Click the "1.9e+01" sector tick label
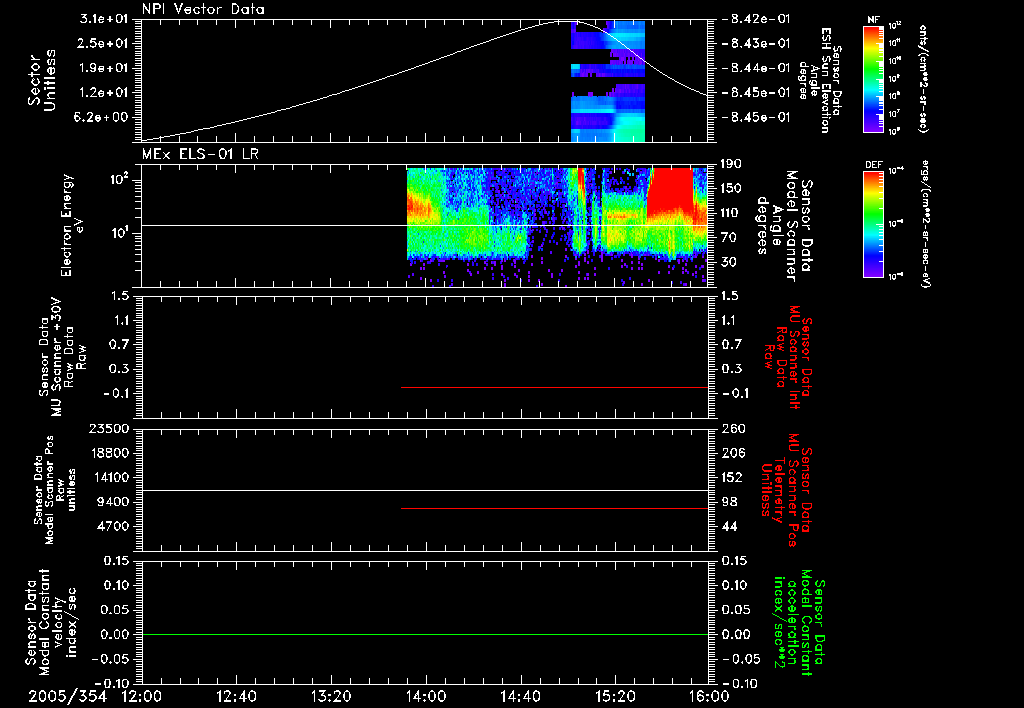1024x708 pixels. pyautogui.click(x=104, y=68)
